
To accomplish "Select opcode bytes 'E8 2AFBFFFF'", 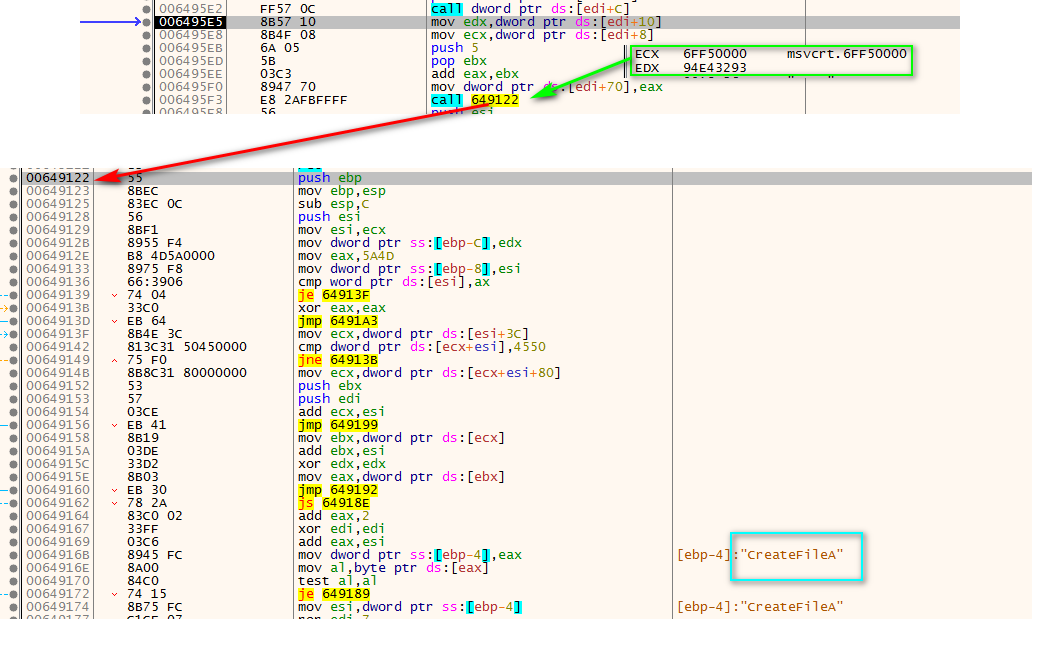I will [x=303, y=100].
